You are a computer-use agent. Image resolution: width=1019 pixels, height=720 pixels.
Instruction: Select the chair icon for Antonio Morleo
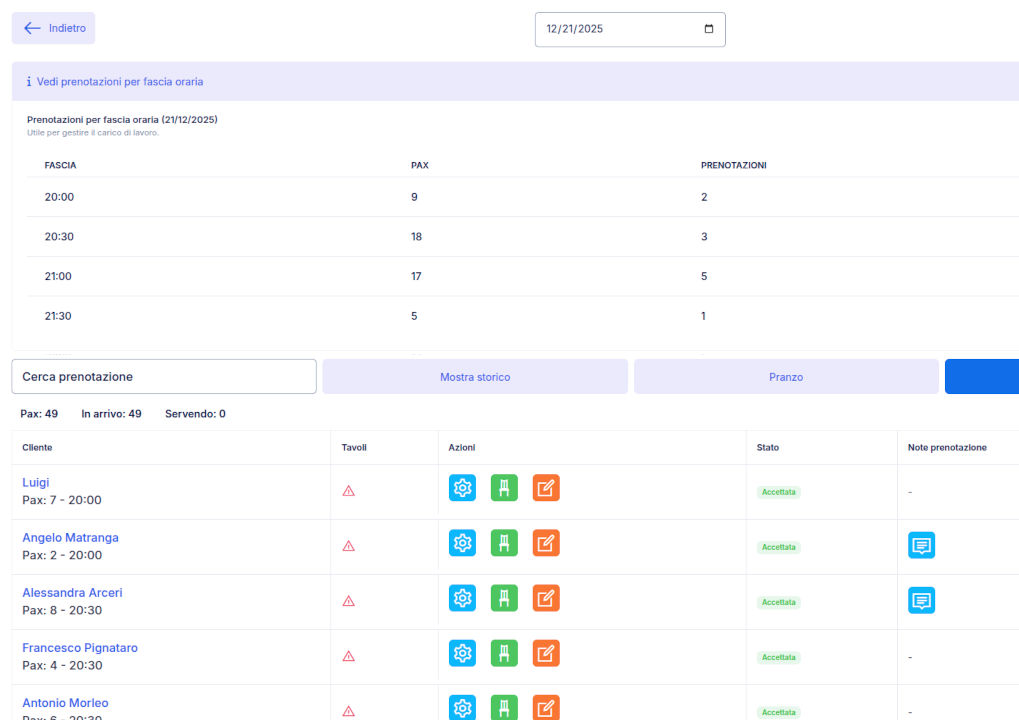[x=504, y=707]
